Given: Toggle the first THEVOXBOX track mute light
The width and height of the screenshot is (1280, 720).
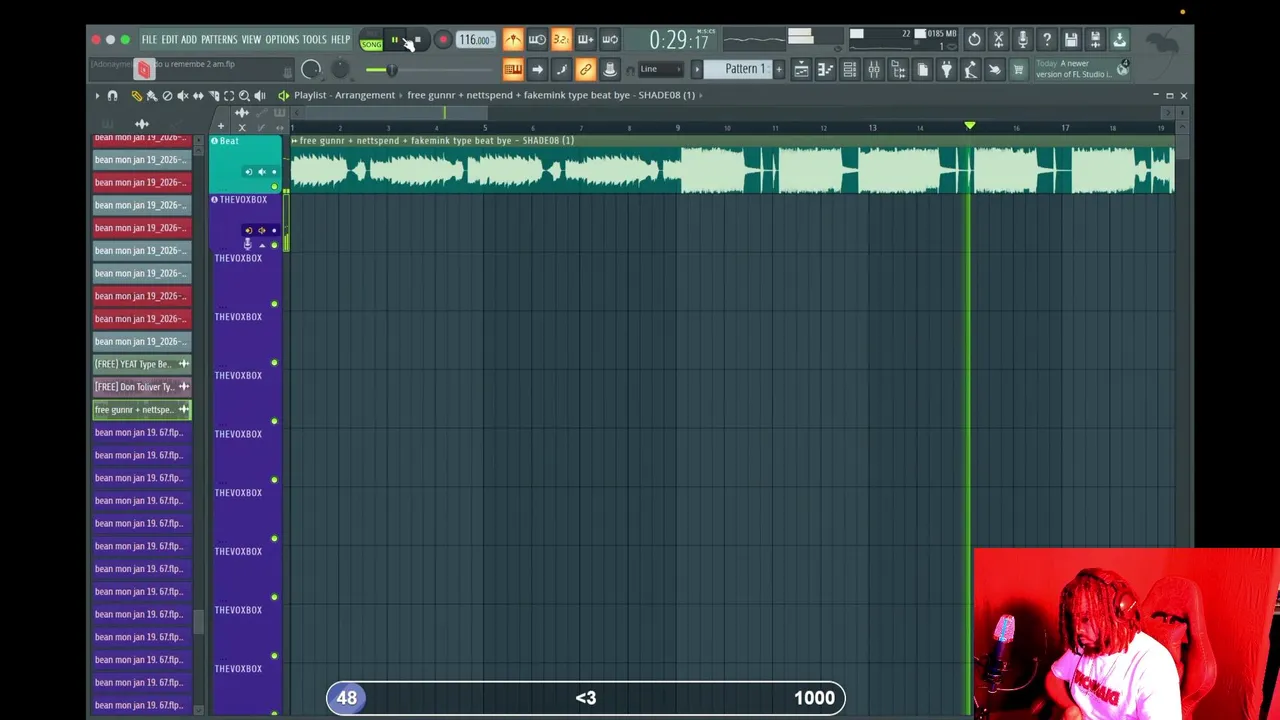Looking at the screenshot, I should point(274,245).
